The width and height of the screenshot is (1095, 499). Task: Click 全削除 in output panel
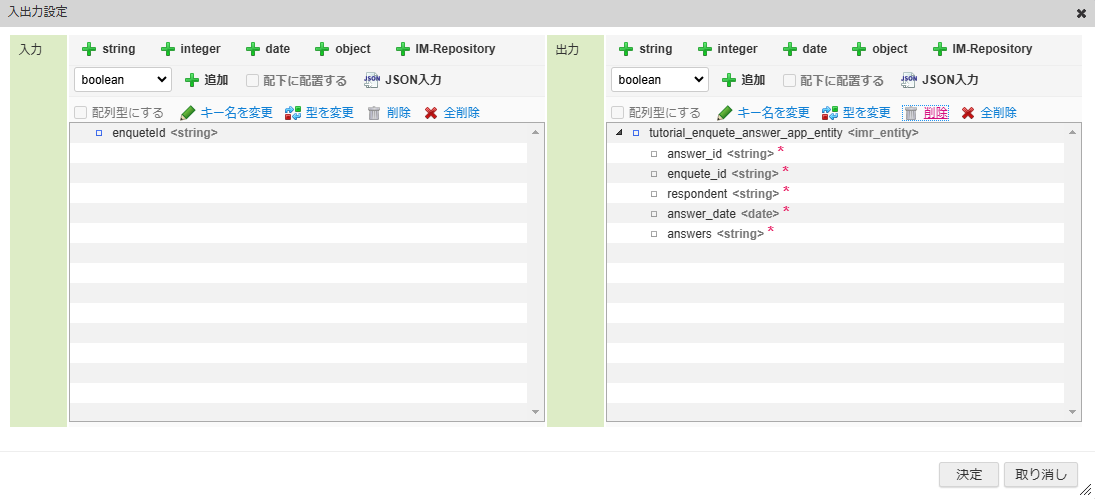[990, 113]
